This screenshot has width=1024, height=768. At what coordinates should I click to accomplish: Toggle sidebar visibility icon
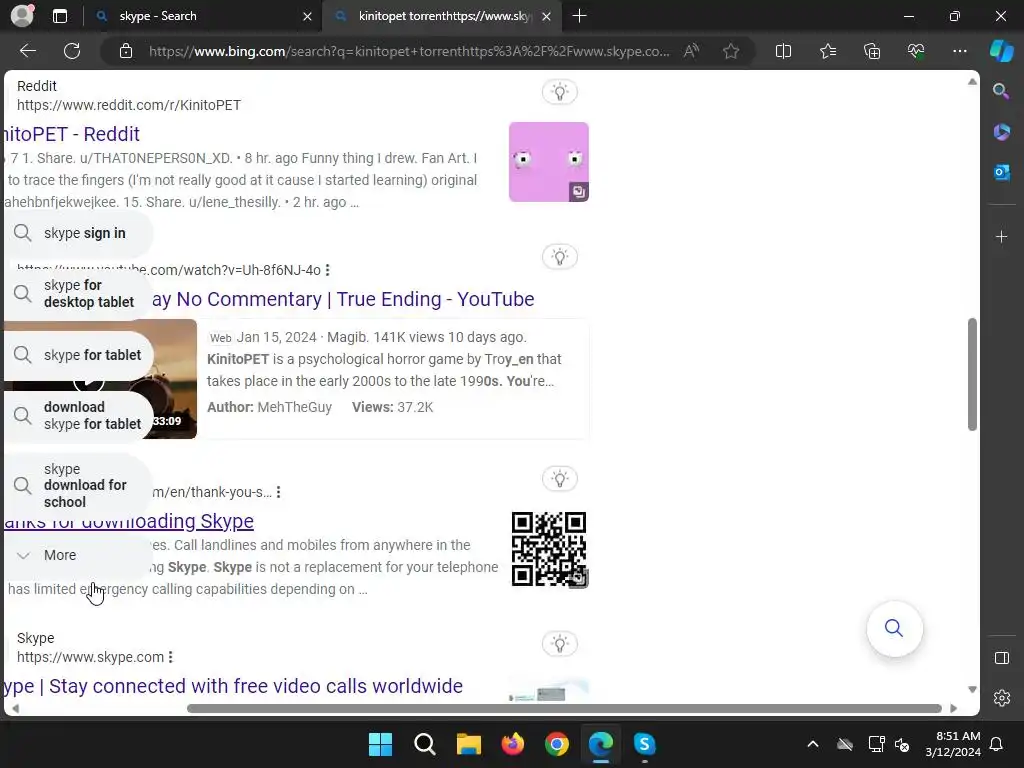click(1001, 658)
